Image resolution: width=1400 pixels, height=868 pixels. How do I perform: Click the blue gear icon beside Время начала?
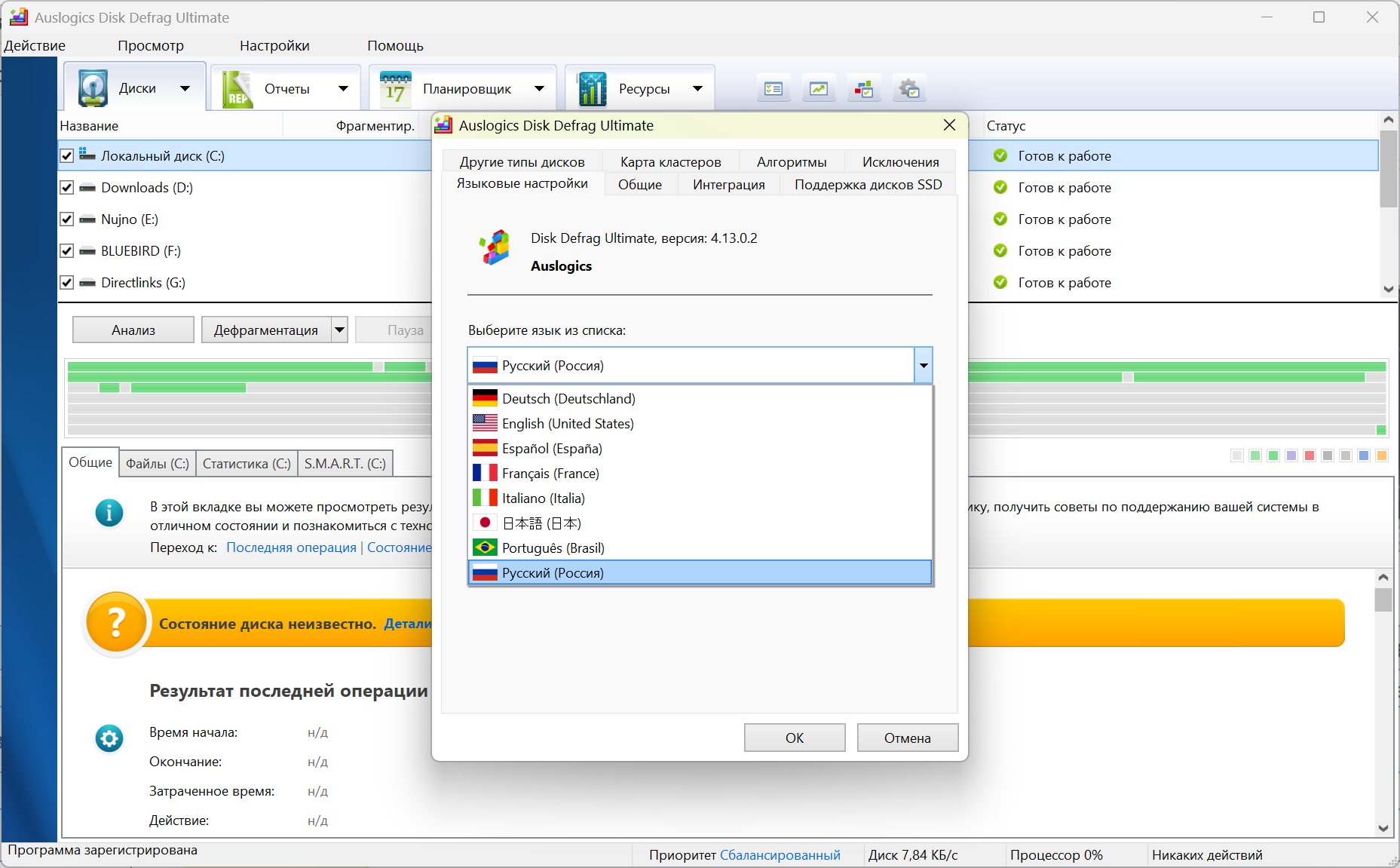(x=109, y=738)
